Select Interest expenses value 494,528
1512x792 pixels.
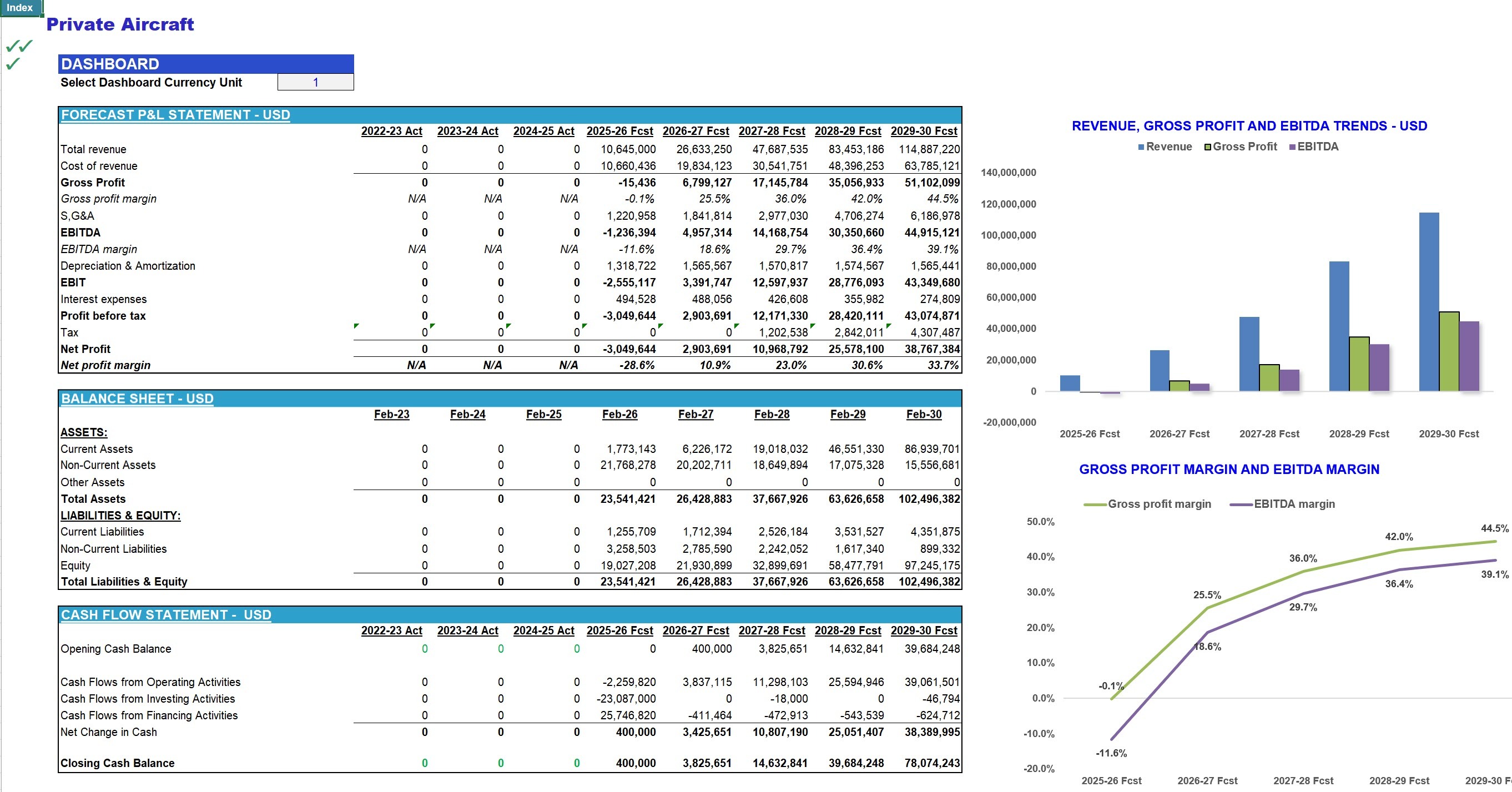pos(636,299)
